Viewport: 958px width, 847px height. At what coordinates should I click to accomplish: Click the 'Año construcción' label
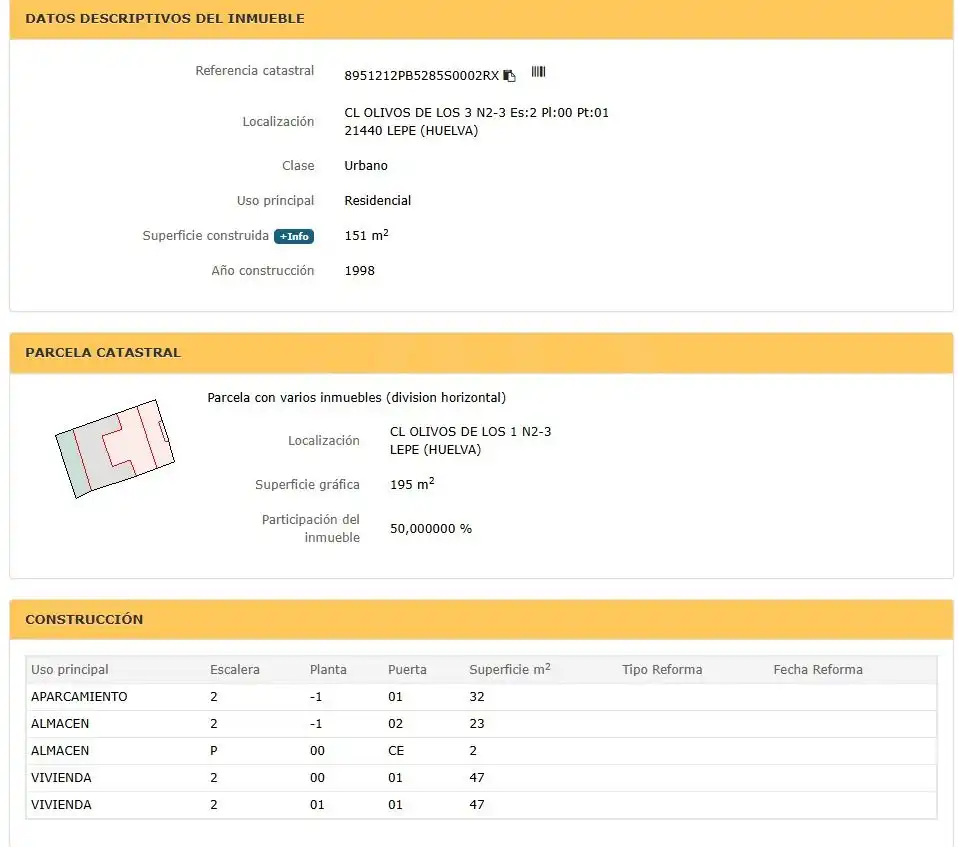263,271
